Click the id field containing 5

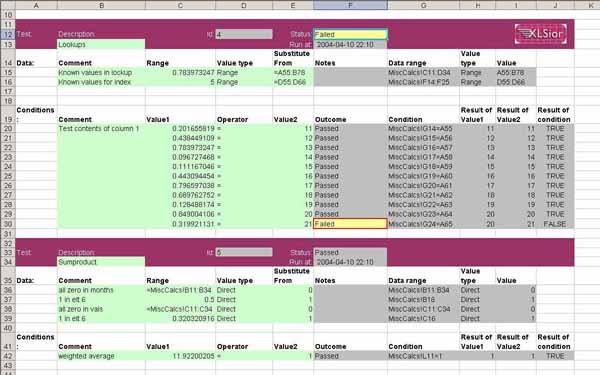(x=244, y=252)
